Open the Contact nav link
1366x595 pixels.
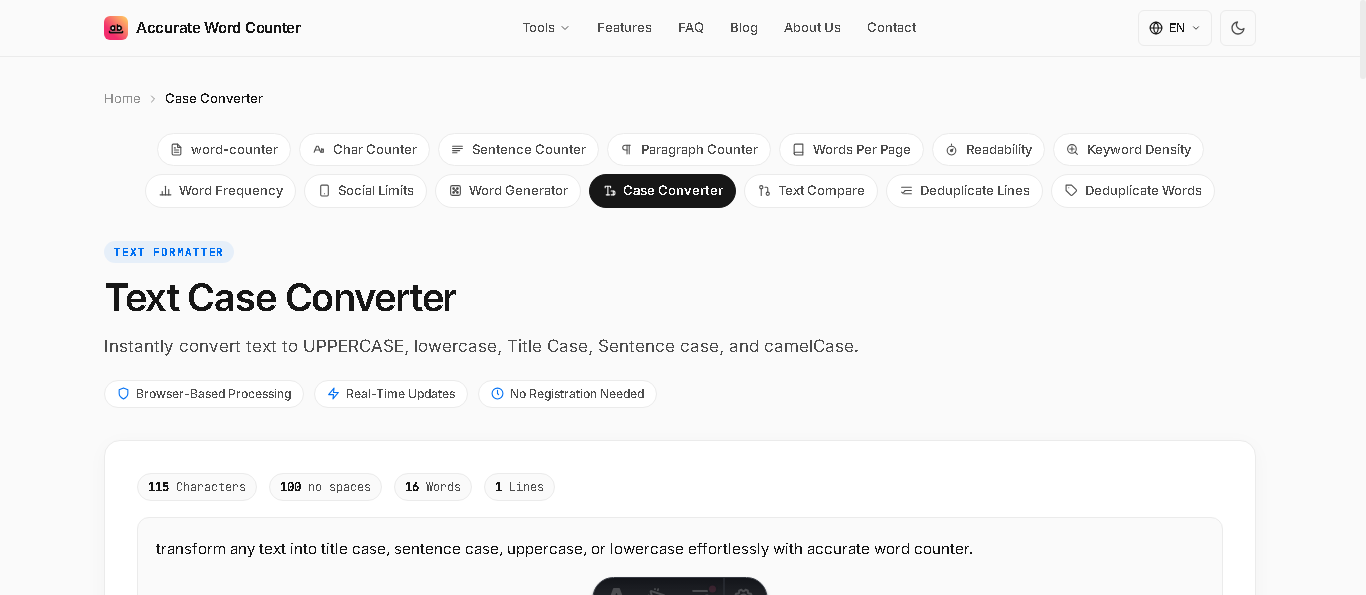click(x=891, y=28)
